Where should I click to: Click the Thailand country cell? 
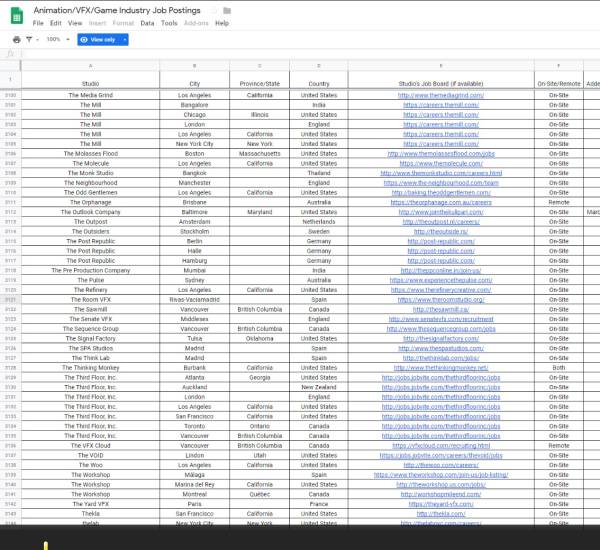click(x=319, y=173)
